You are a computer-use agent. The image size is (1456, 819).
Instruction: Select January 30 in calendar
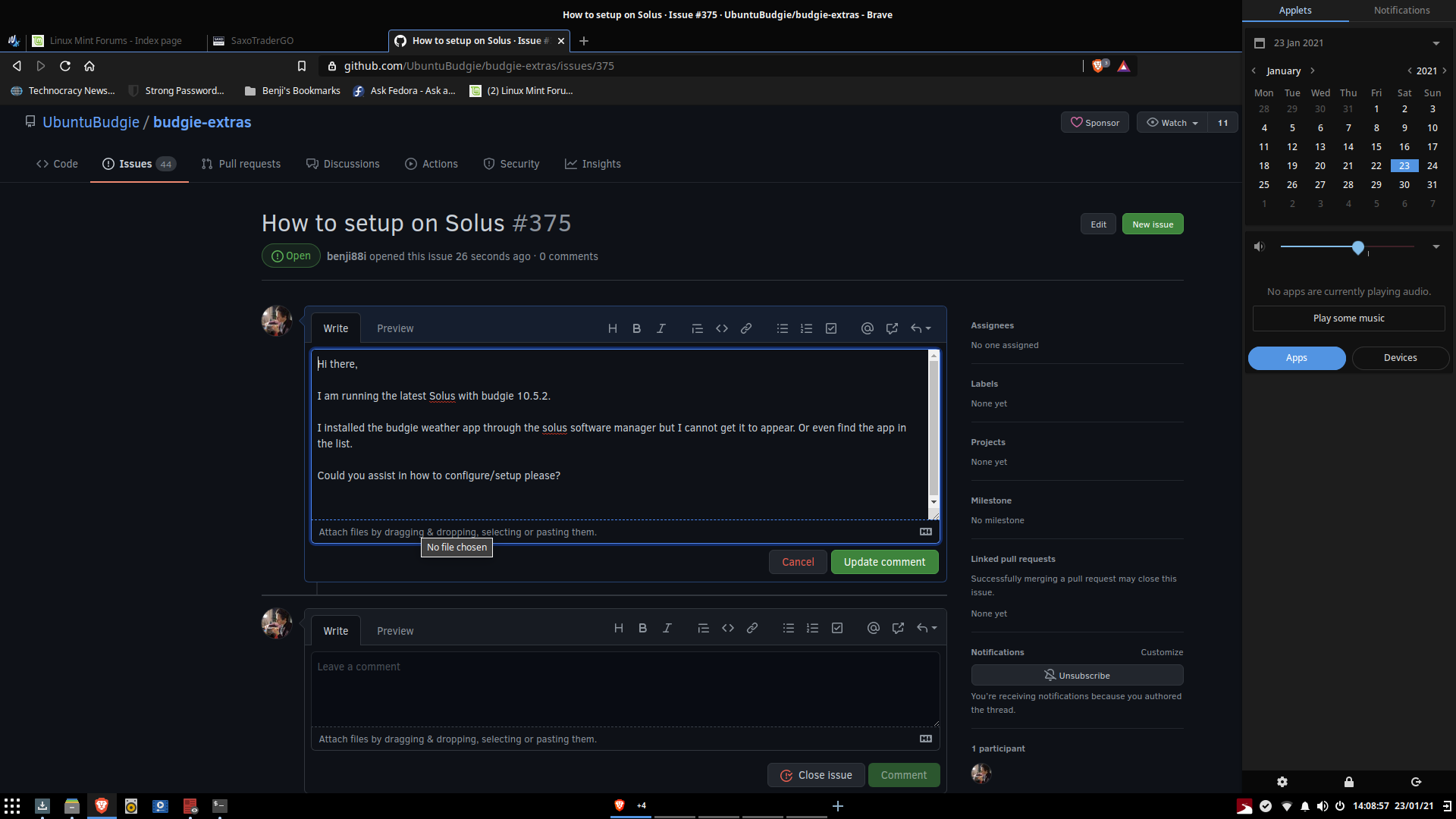click(1404, 184)
